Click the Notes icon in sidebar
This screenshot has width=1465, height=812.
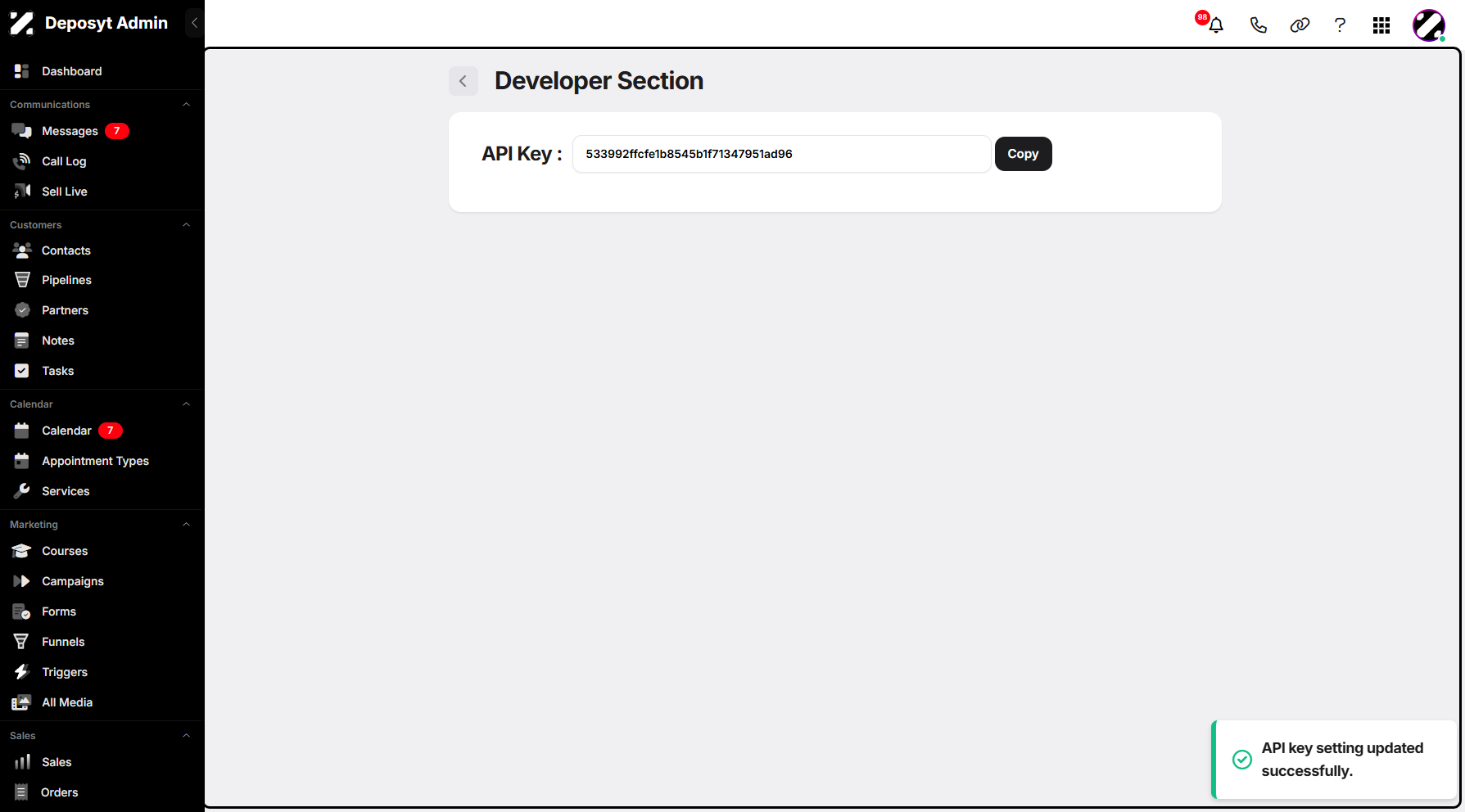point(22,341)
